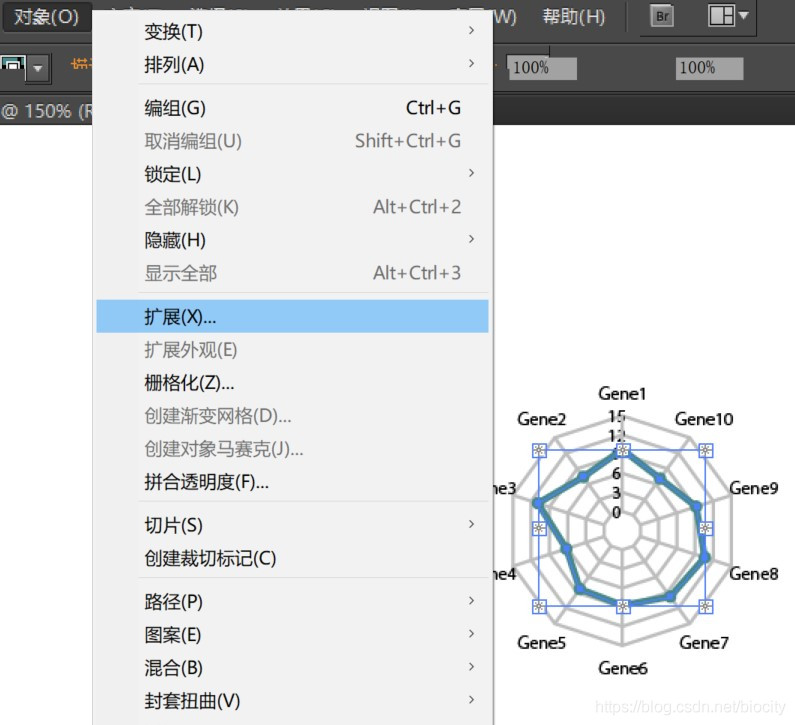
Task: Choose 编组(G) from the menu
Action: [x=293, y=108]
